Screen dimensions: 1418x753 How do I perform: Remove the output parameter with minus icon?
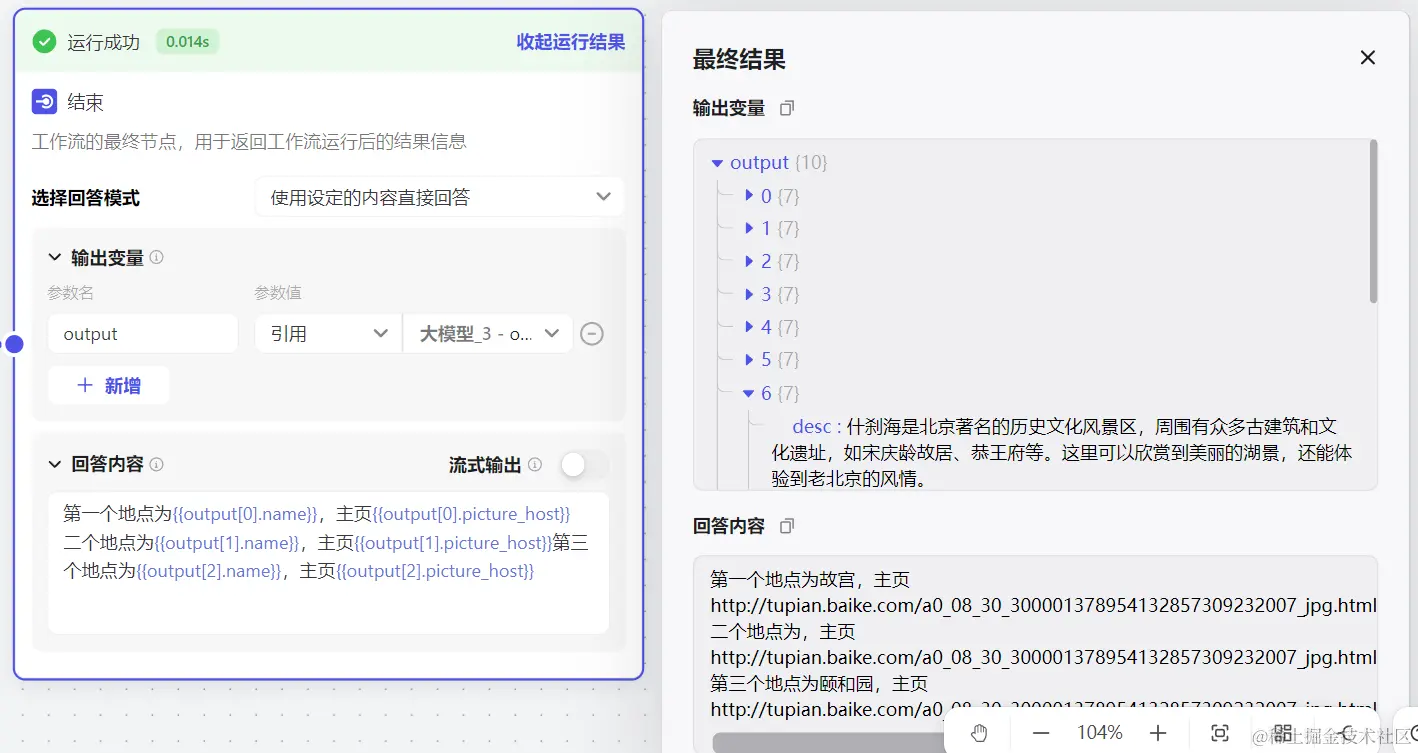coord(592,334)
